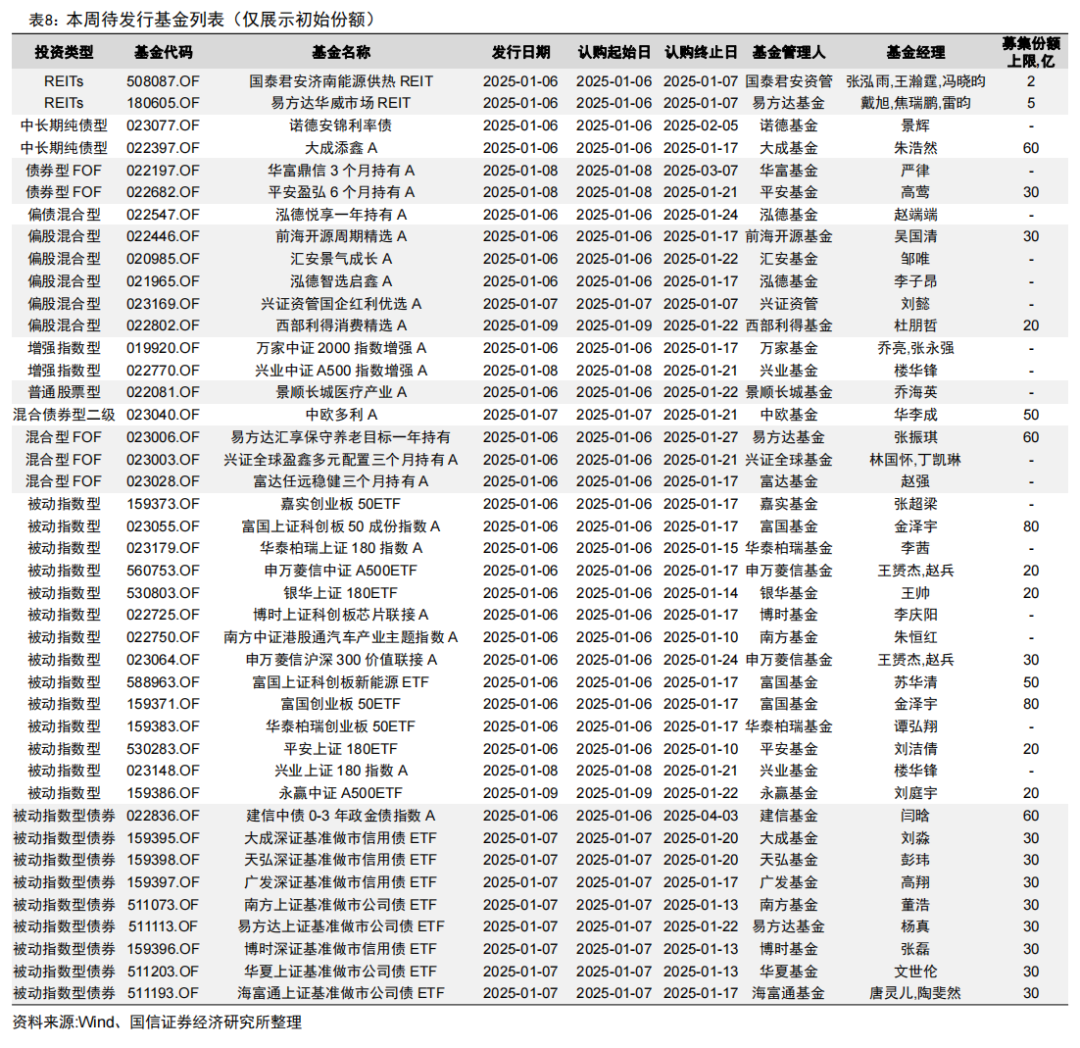The height and width of the screenshot is (1048, 1080).
Task: Click fund name 广发深证基准做市信用债 ETF
Action: click(x=341, y=882)
